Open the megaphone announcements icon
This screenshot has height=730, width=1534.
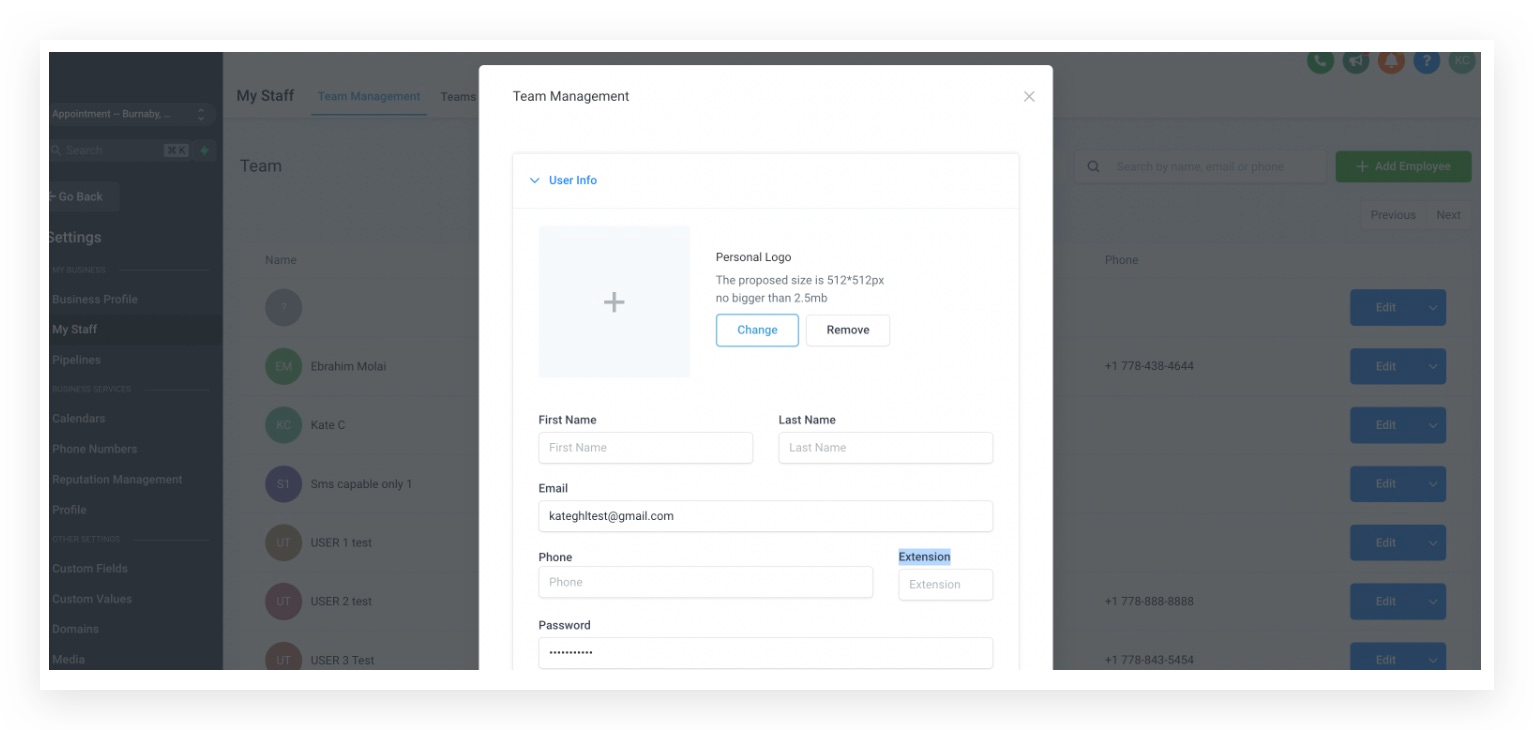pos(1355,62)
